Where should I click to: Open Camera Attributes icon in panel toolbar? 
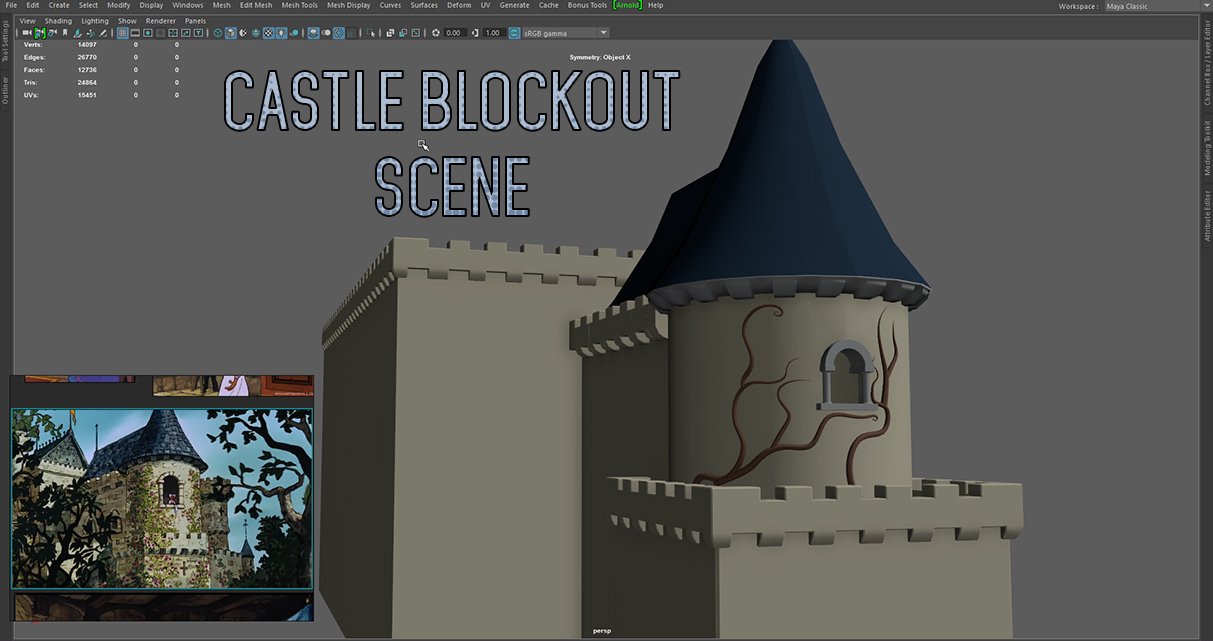[52, 33]
